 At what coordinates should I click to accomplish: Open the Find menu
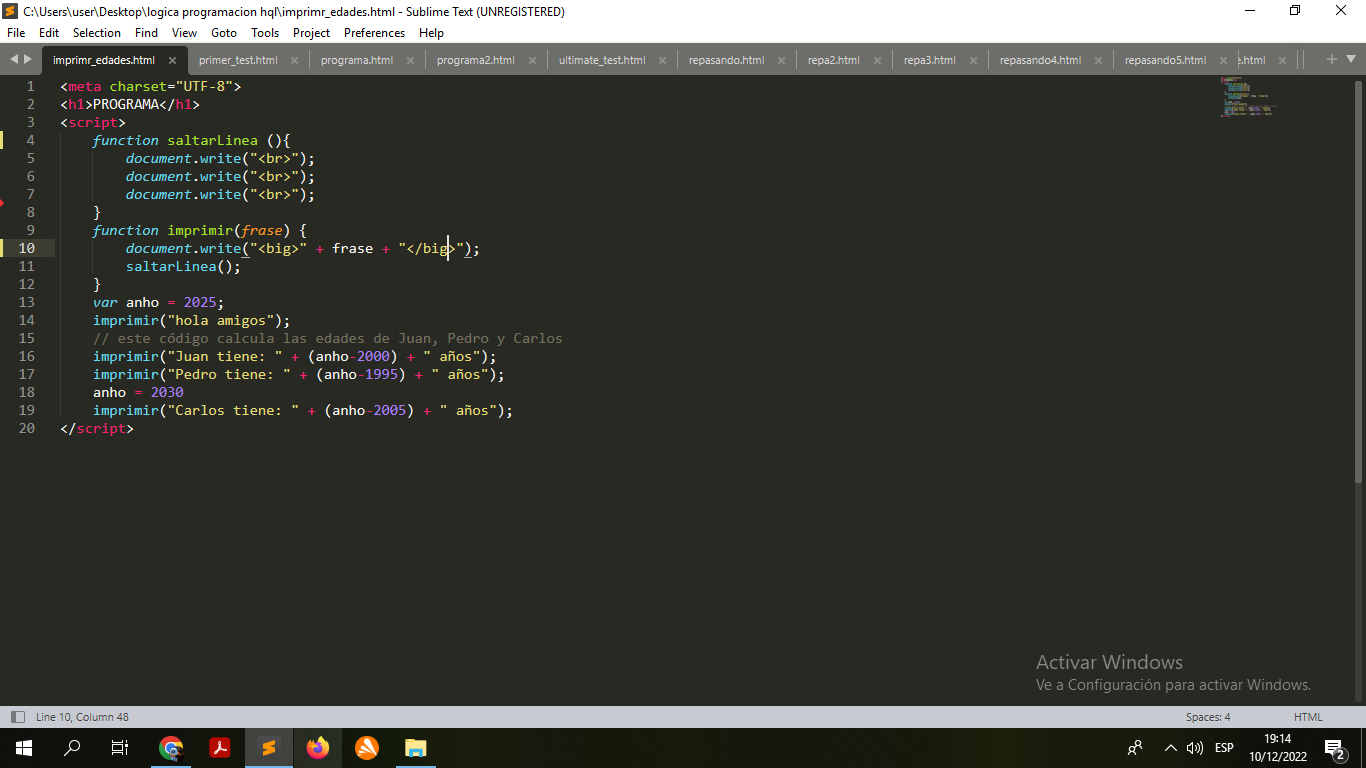[146, 33]
